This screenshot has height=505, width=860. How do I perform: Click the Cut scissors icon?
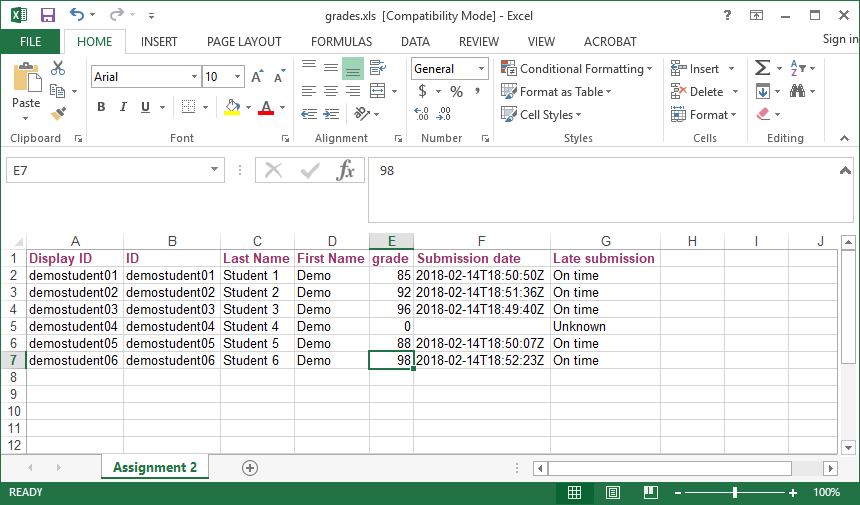58,68
